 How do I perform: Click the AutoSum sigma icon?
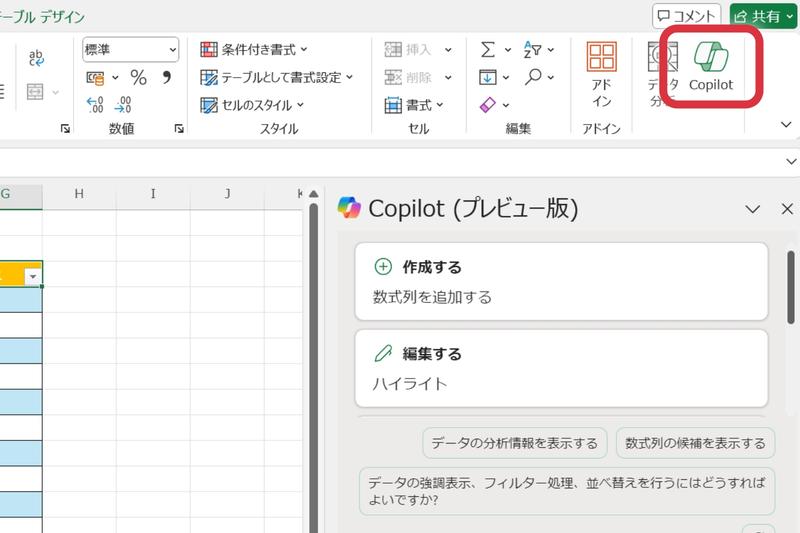pos(488,49)
